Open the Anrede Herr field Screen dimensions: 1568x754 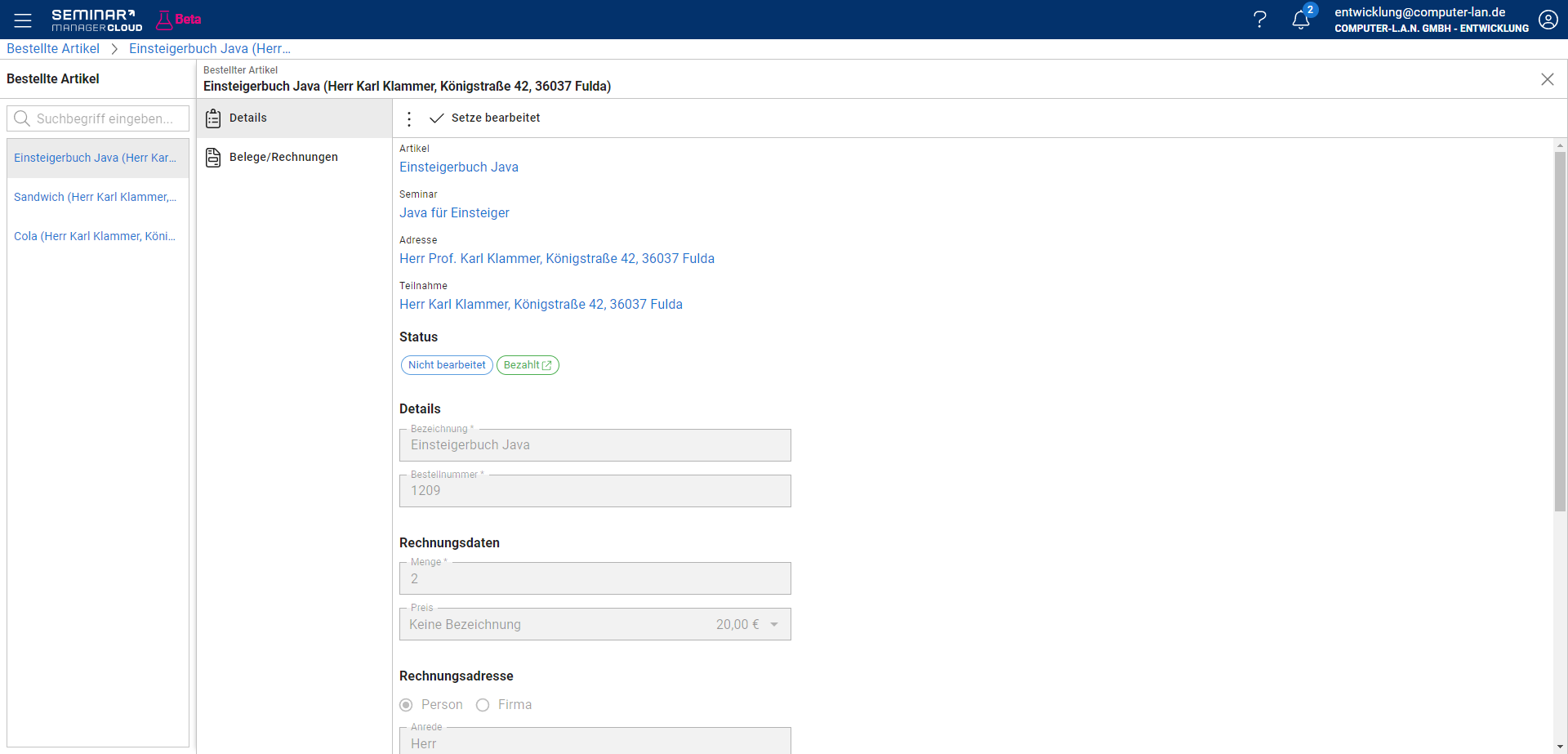coord(595,741)
